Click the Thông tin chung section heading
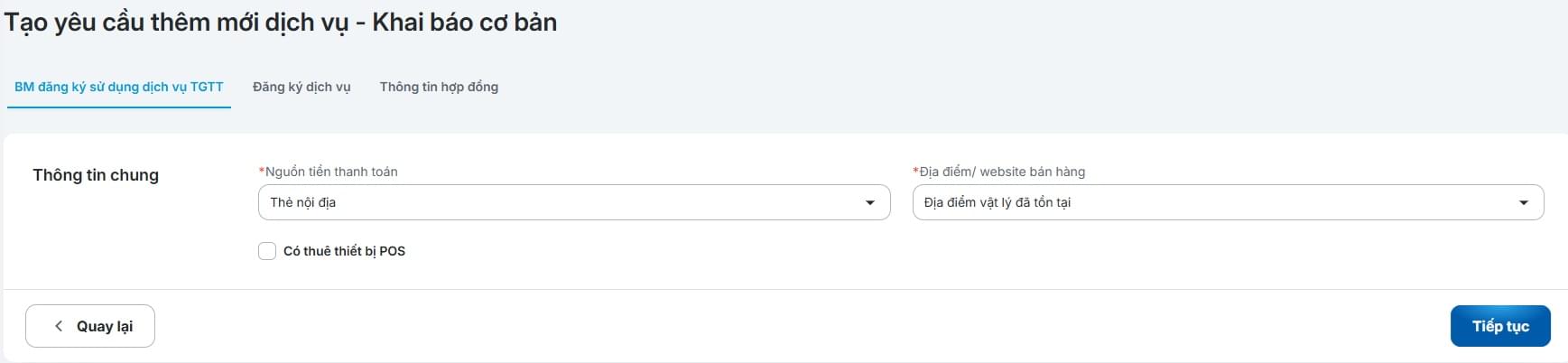Screen dimensions: 1568x363 pos(96,175)
